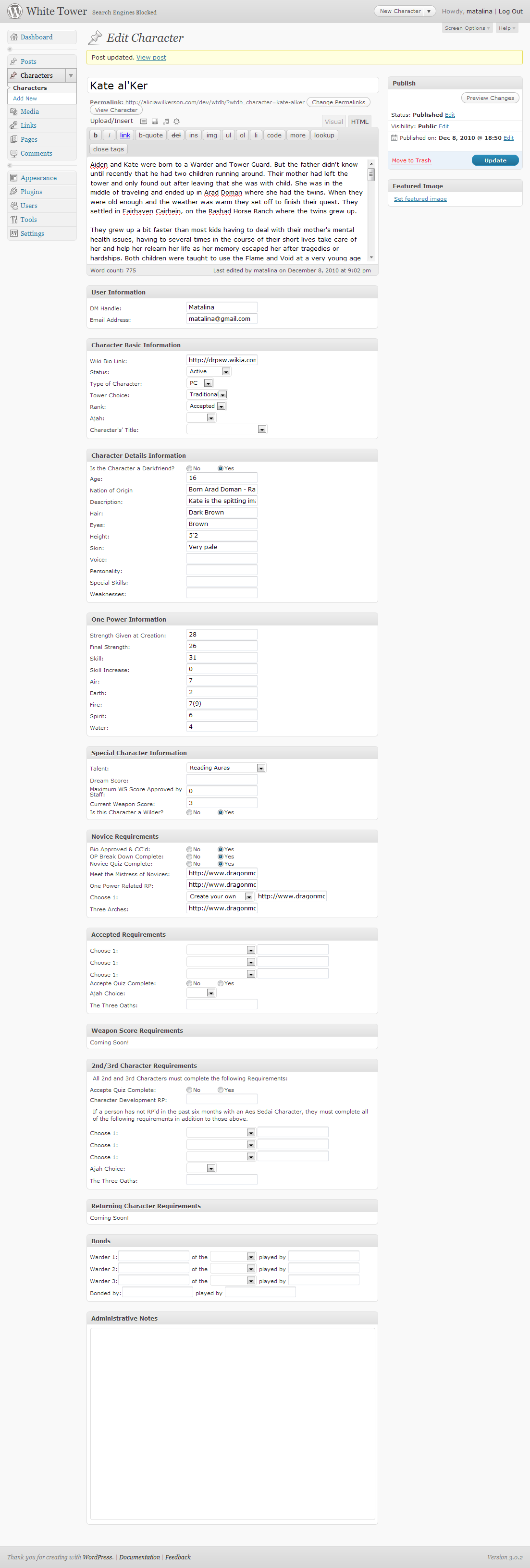The image size is (530, 1568).
Task: Open the Ajah dropdown in Basic Information
Action: click(201, 417)
